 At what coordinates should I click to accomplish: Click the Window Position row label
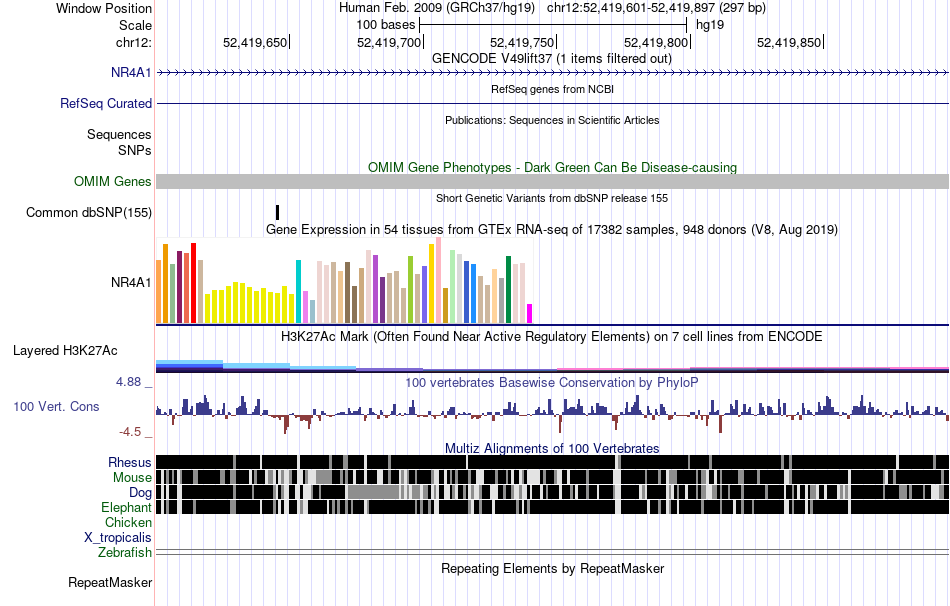104,8
